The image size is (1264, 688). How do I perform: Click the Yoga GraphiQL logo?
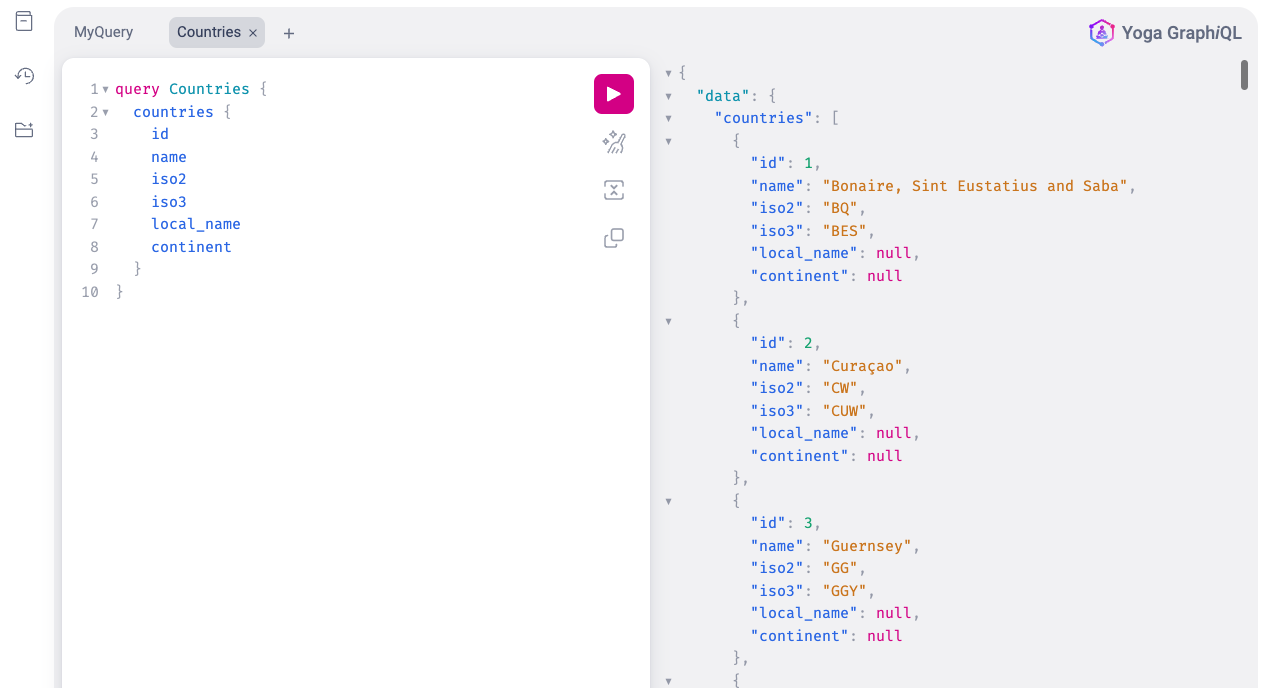[x=1165, y=33]
